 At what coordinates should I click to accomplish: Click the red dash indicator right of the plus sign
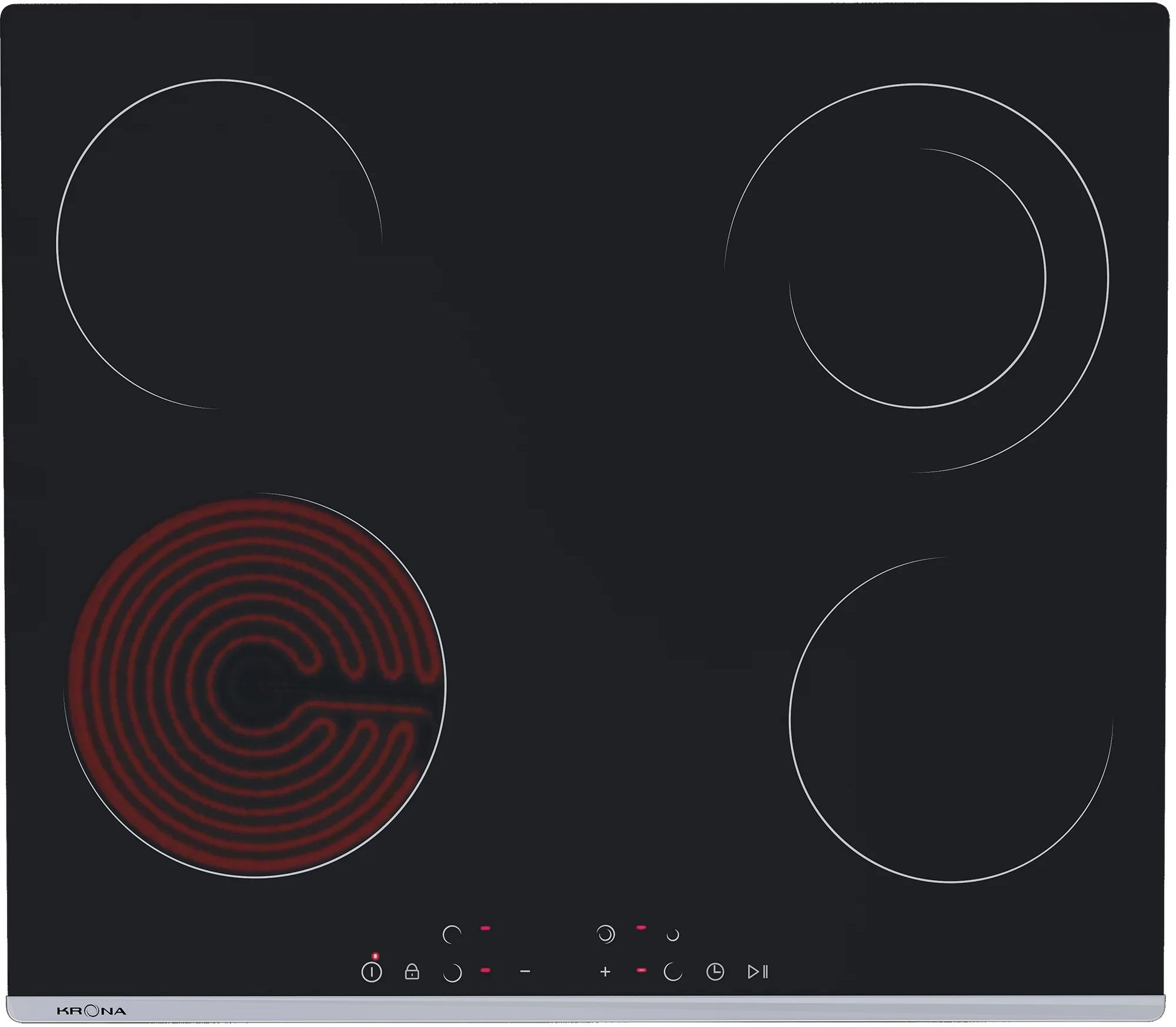642,971
